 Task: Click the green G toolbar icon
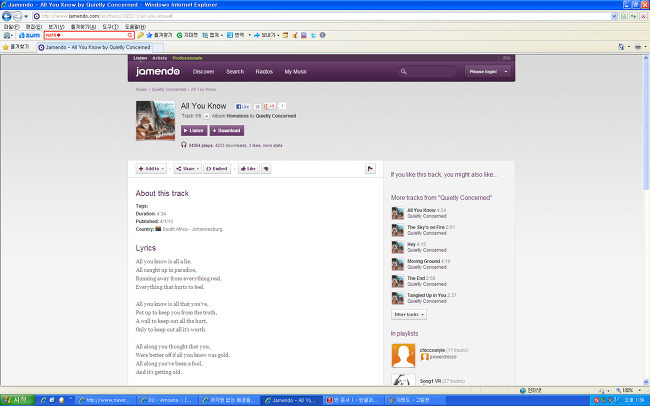[179, 35]
